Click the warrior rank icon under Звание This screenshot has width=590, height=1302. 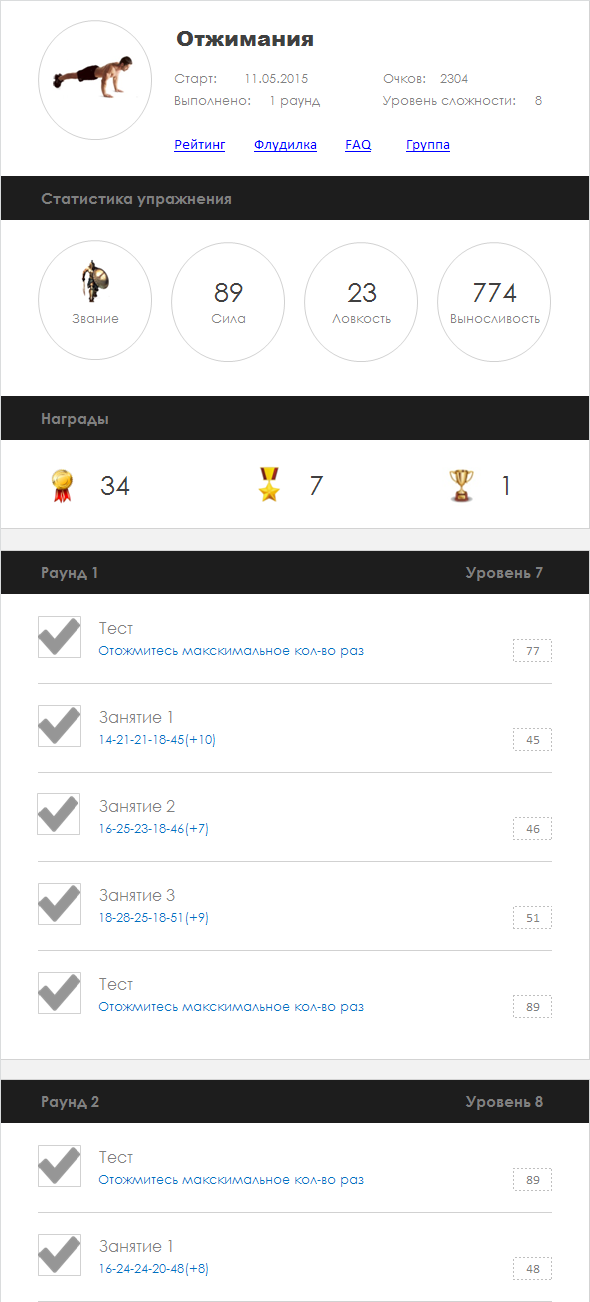click(96, 282)
